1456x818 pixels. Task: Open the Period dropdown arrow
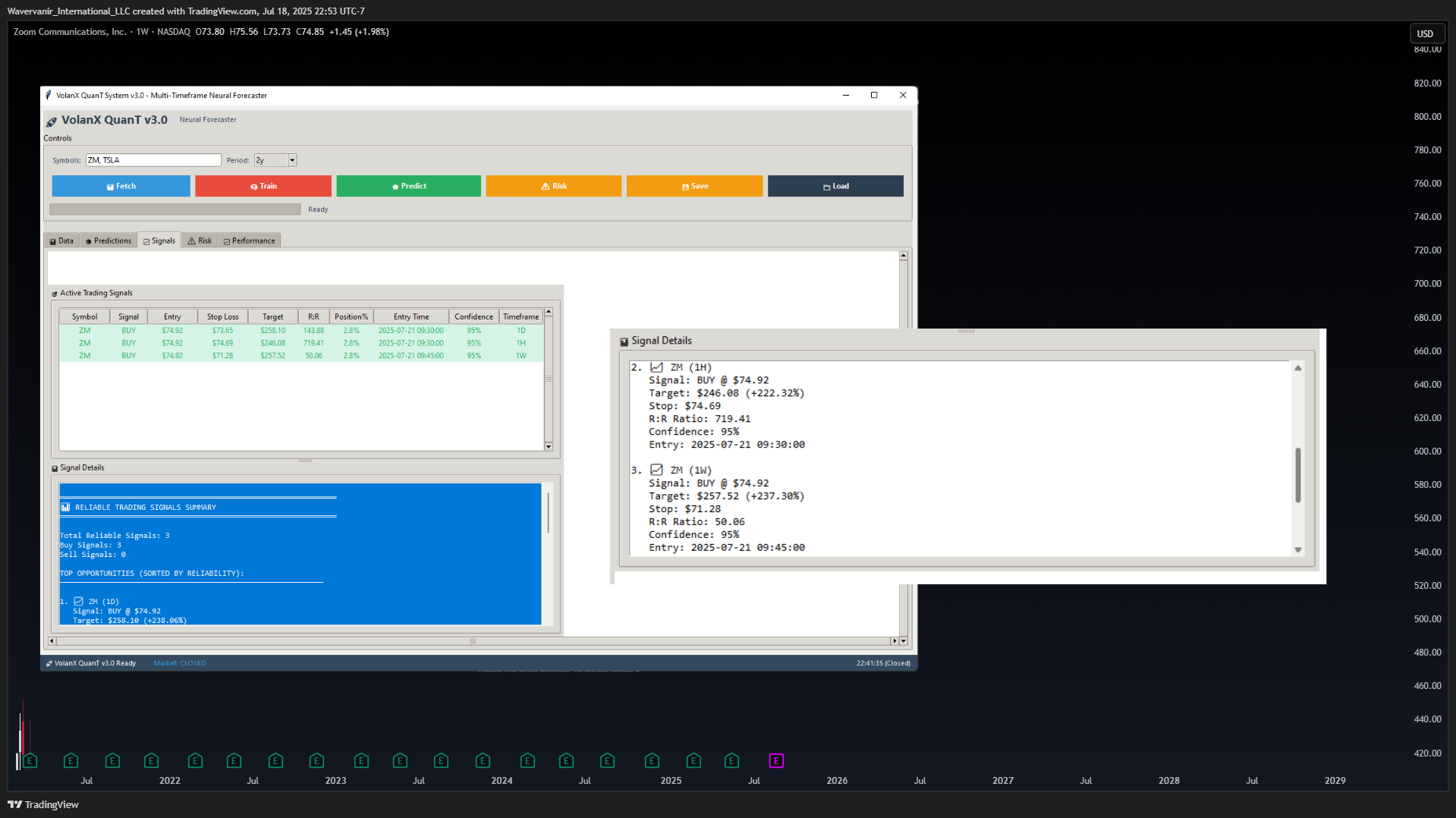coord(292,160)
